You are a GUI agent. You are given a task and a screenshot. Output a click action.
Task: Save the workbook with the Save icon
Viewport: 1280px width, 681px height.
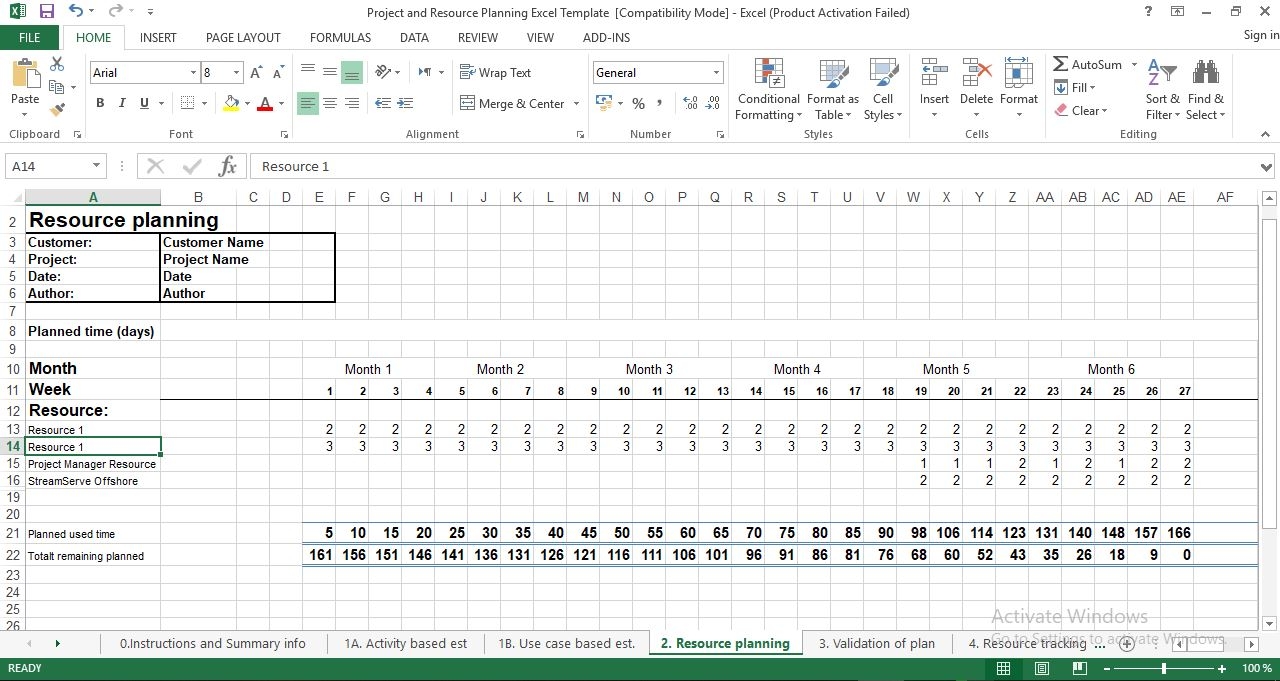point(47,12)
